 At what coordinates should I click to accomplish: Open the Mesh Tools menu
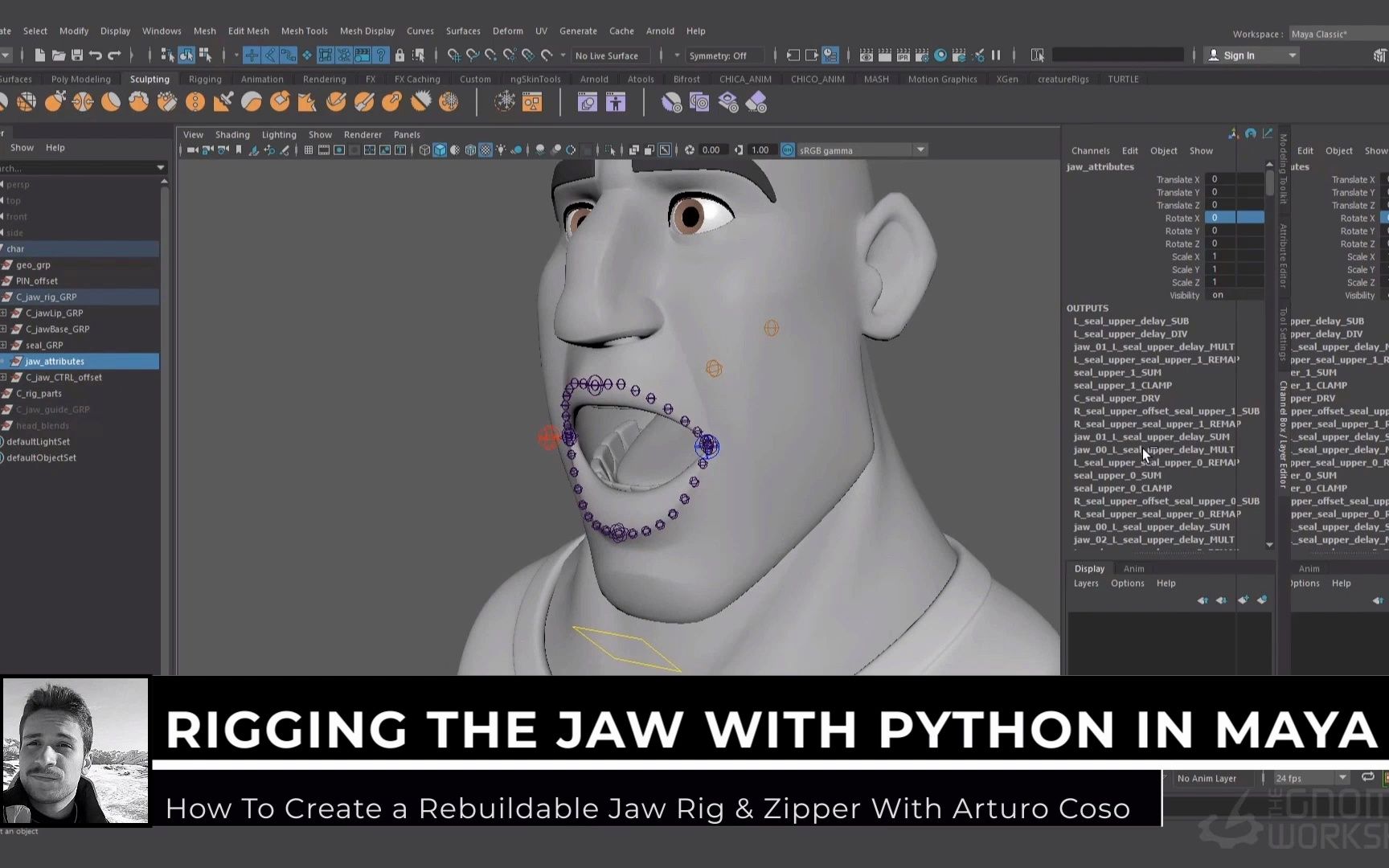tap(305, 31)
